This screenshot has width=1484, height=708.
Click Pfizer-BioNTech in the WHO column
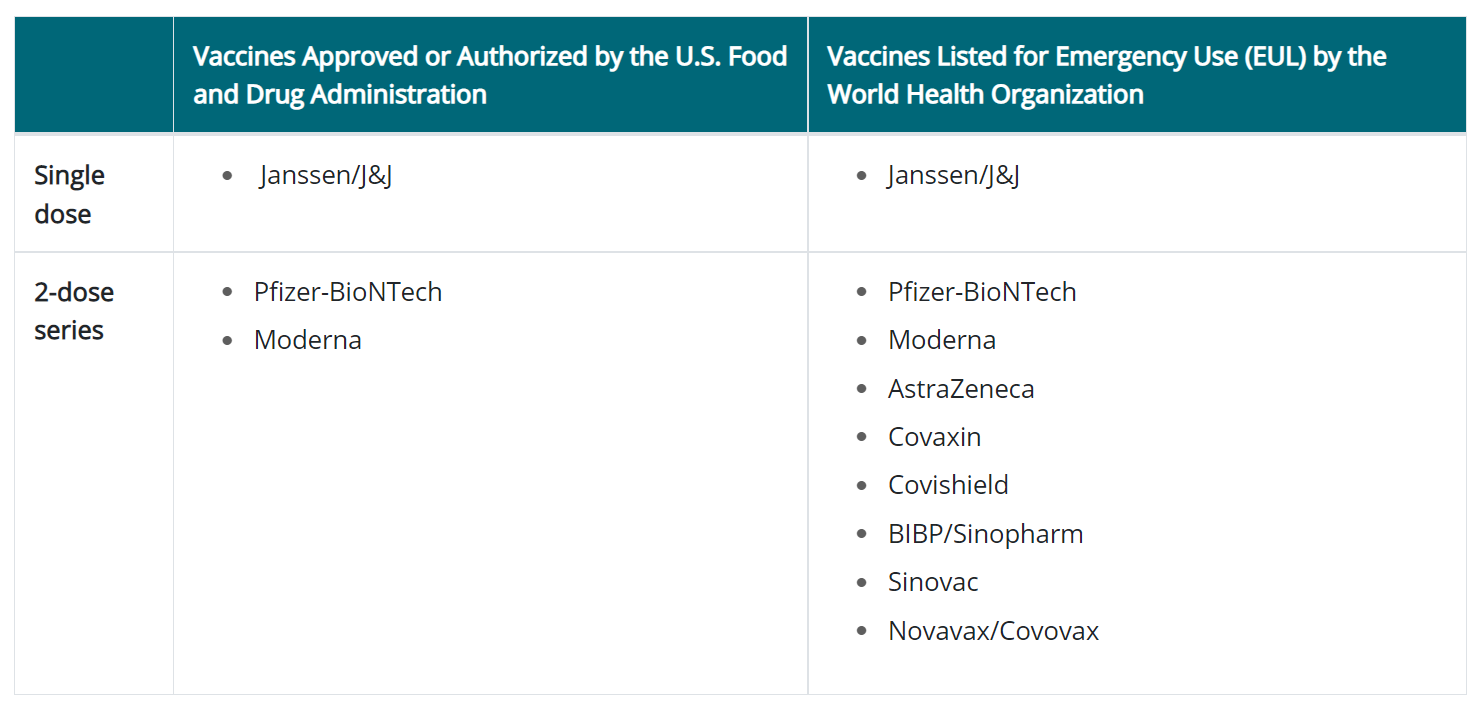[982, 292]
